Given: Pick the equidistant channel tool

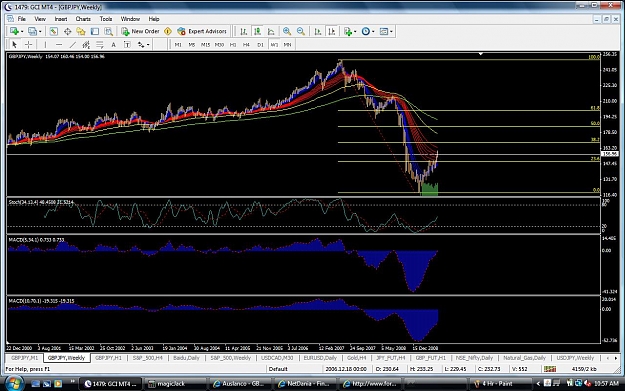Looking at the screenshot, I should (86, 45).
